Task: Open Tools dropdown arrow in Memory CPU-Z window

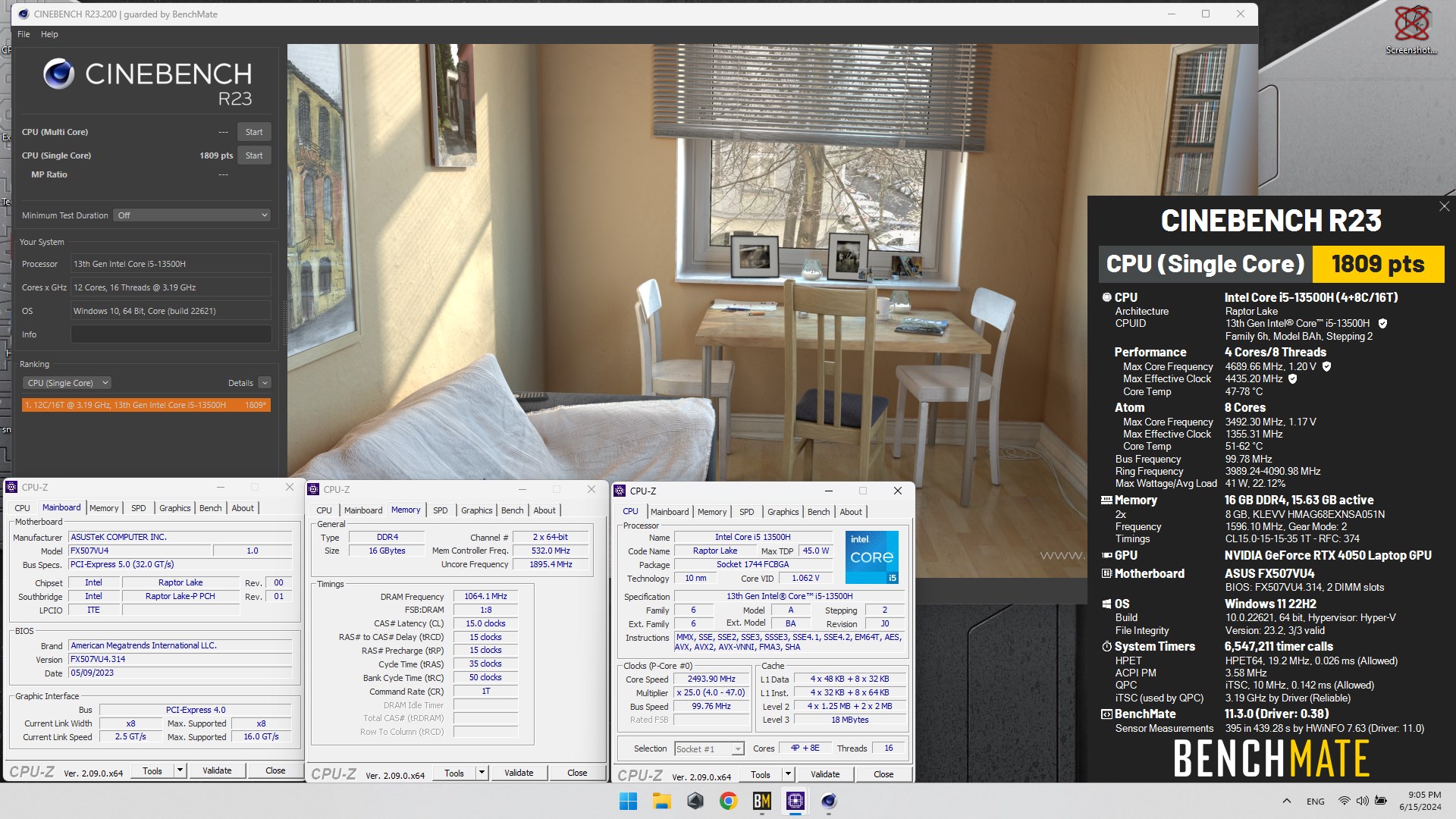Action: pos(482,773)
